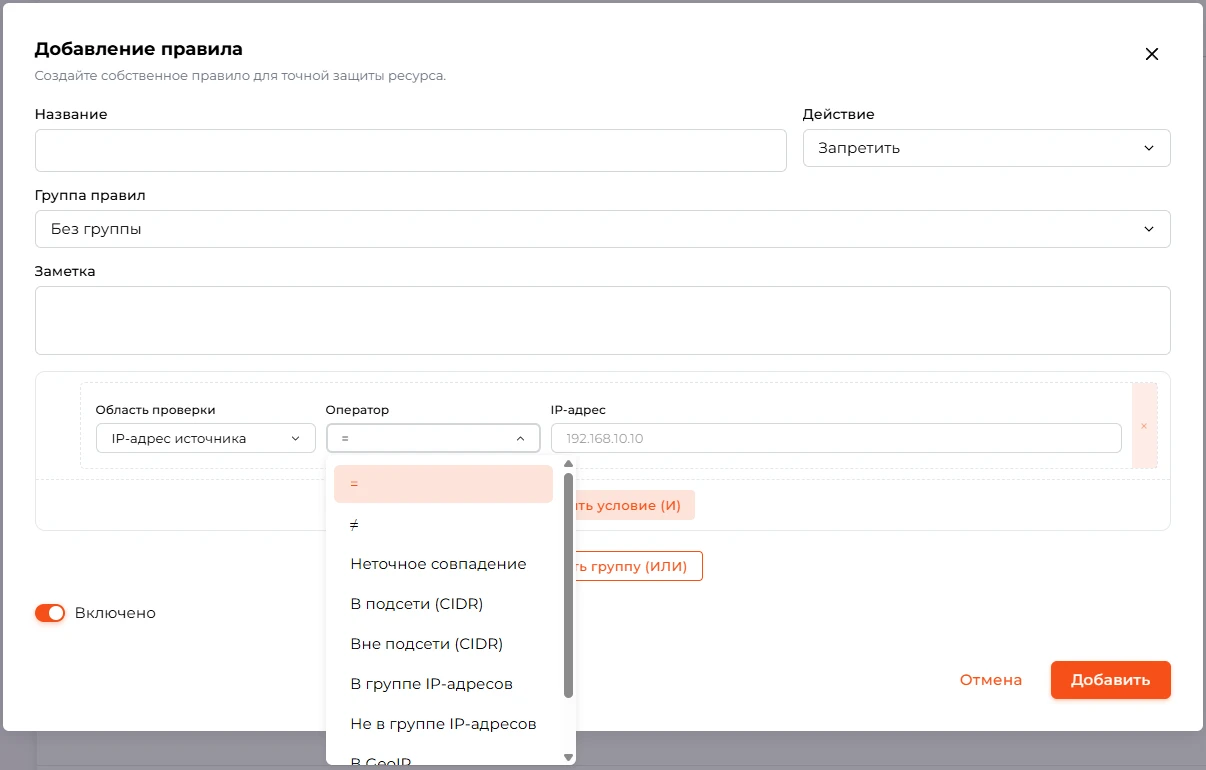Remove the condition row with the red x
Screen dimensions: 1206x770
tap(1144, 426)
